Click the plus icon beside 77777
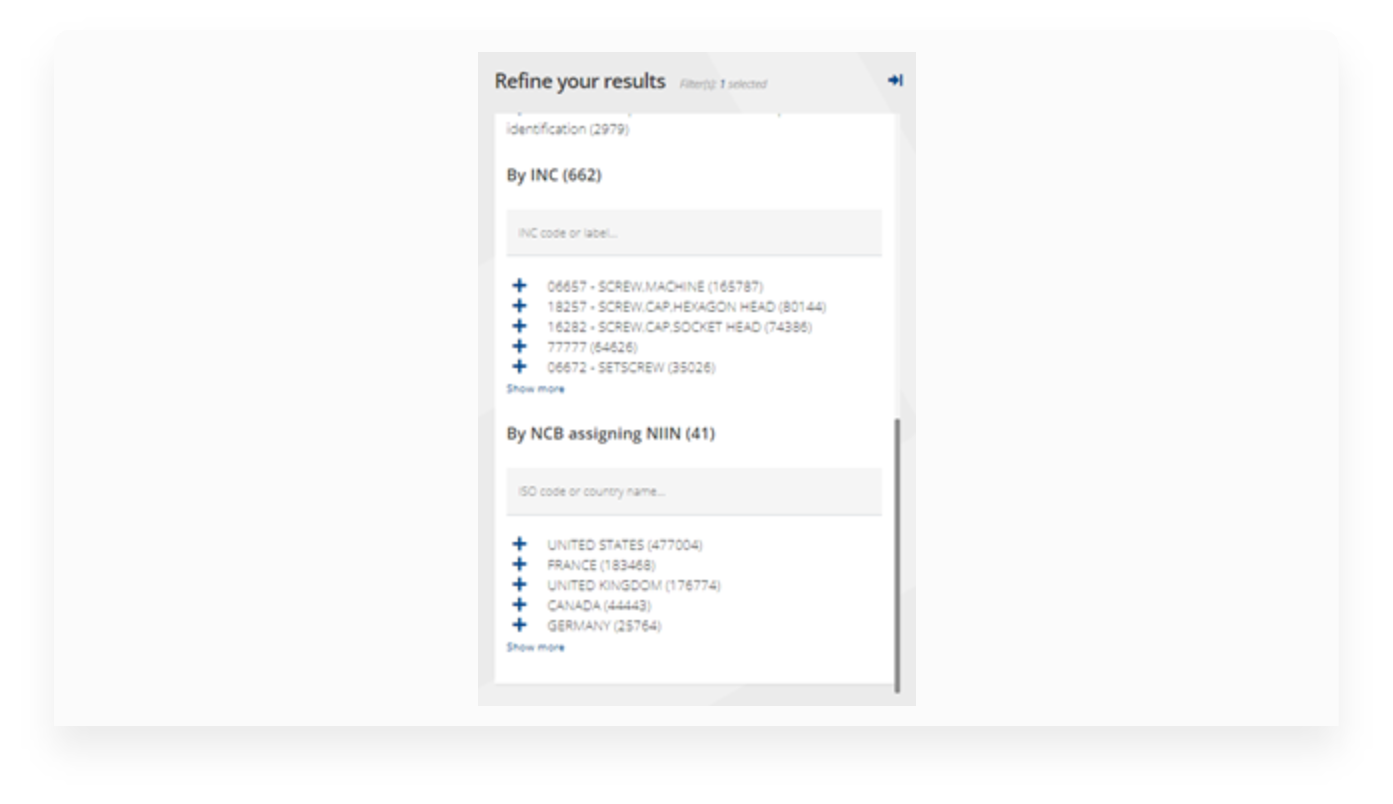Image resolution: width=1393 pixels, height=804 pixels. point(519,347)
